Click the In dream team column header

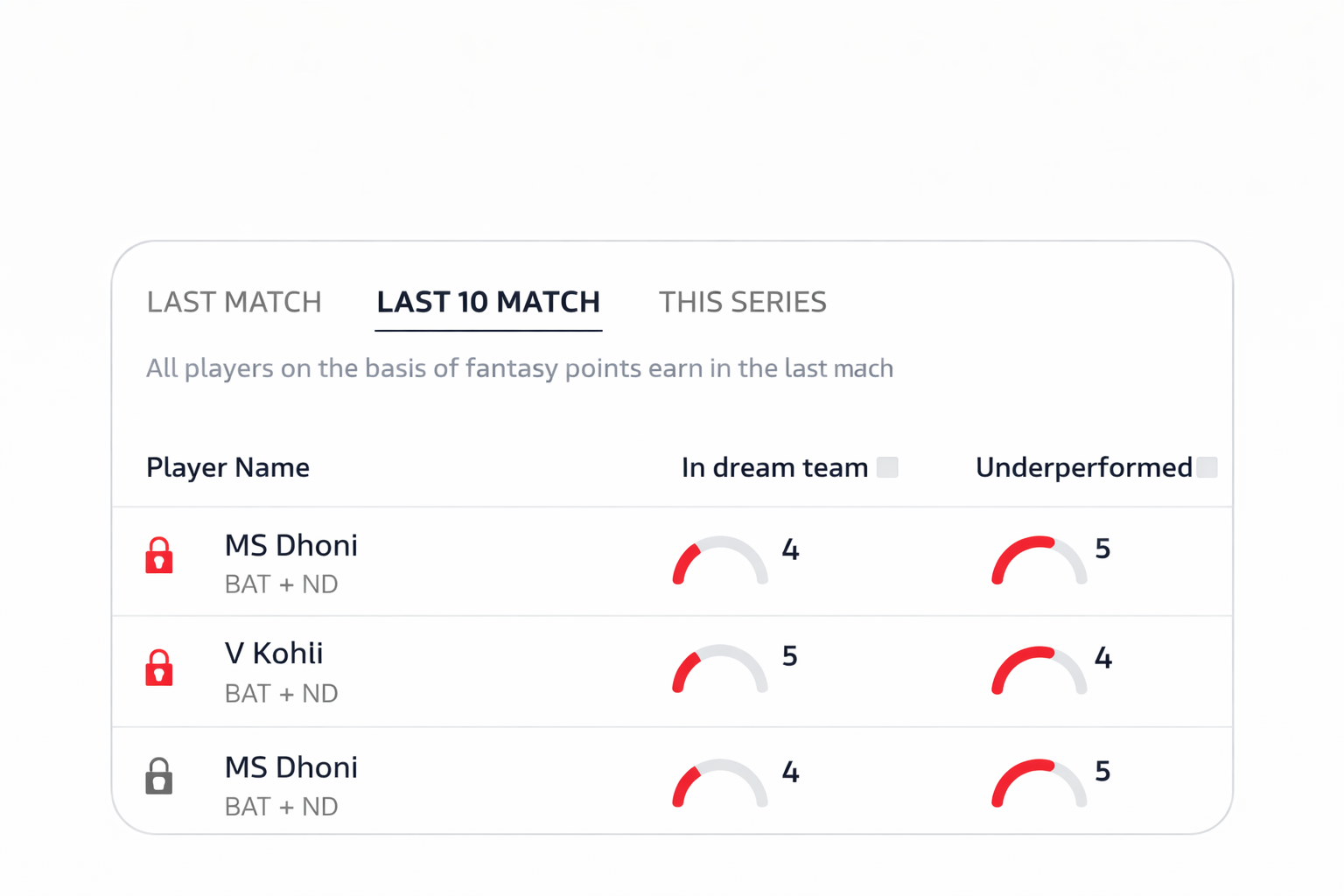(x=774, y=467)
